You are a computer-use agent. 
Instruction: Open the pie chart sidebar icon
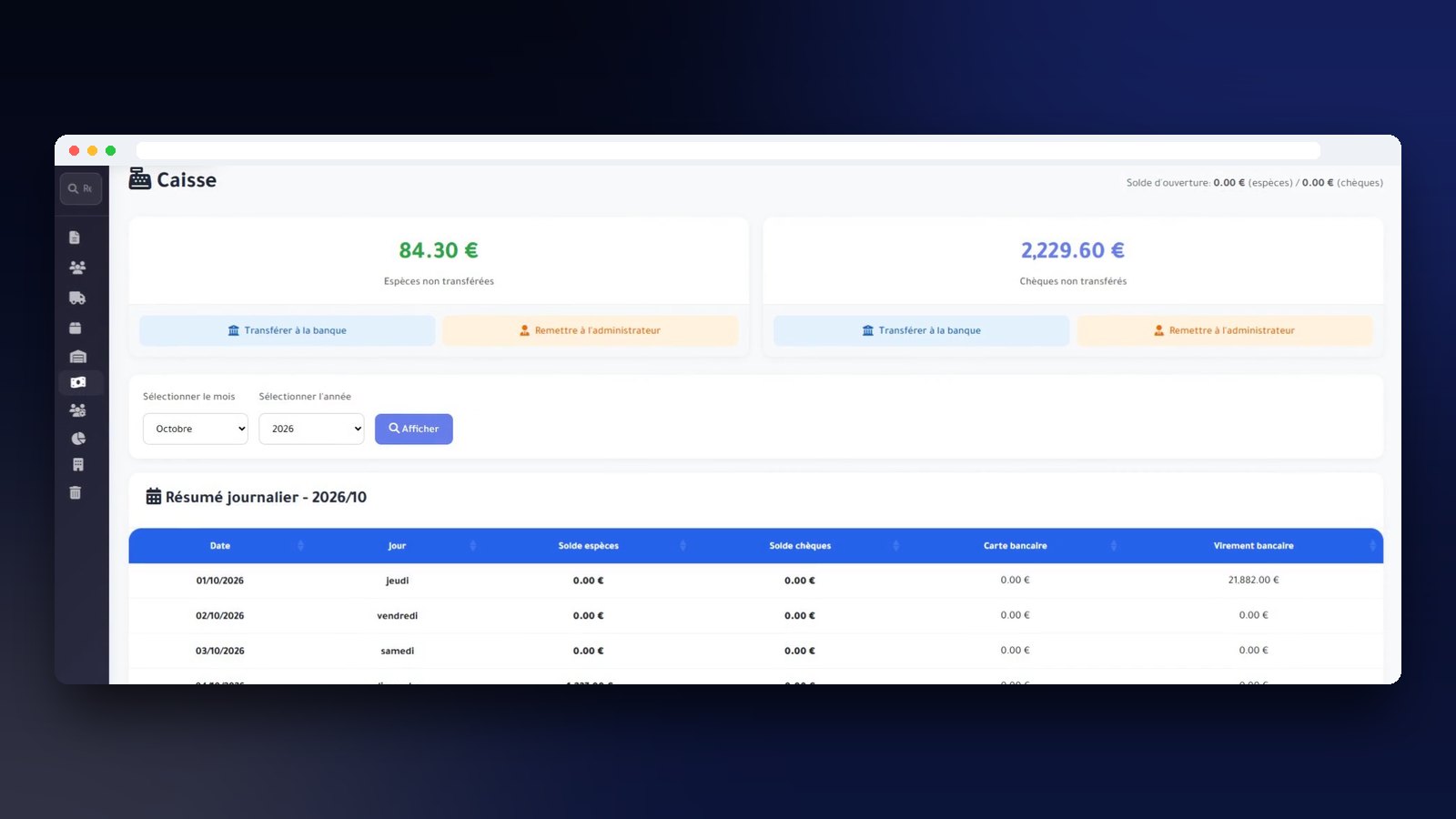click(78, 439)
